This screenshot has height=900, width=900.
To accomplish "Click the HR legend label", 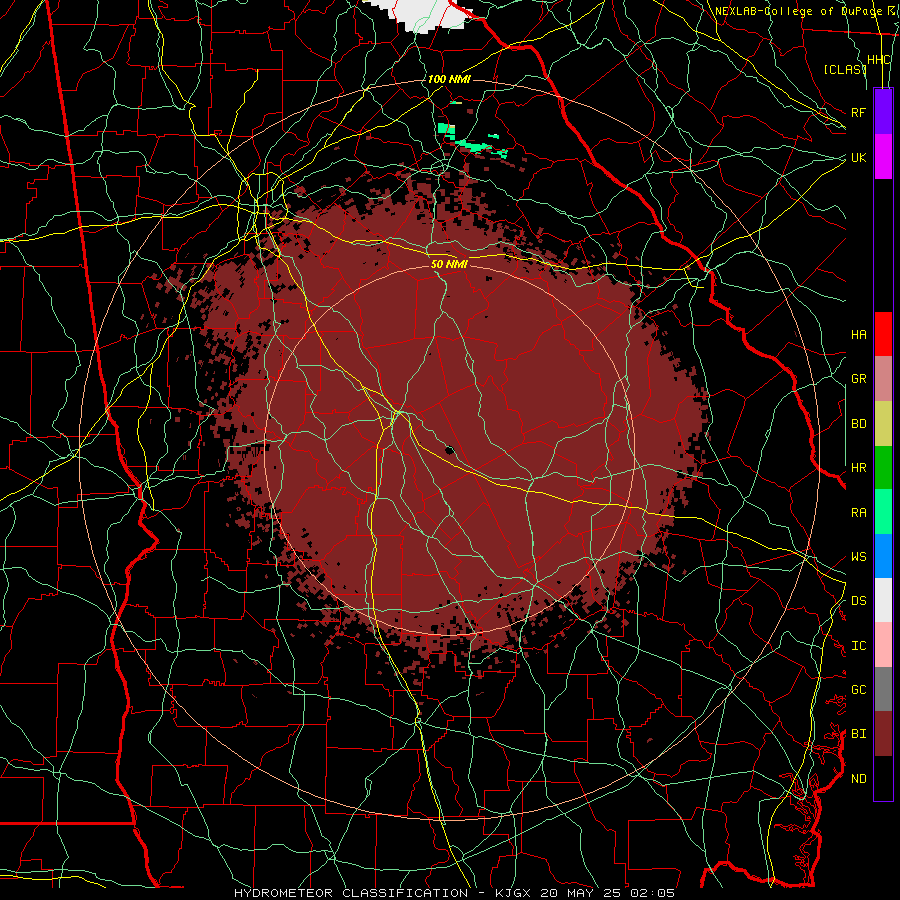I will pyautogui.click(x=859, y=468).
